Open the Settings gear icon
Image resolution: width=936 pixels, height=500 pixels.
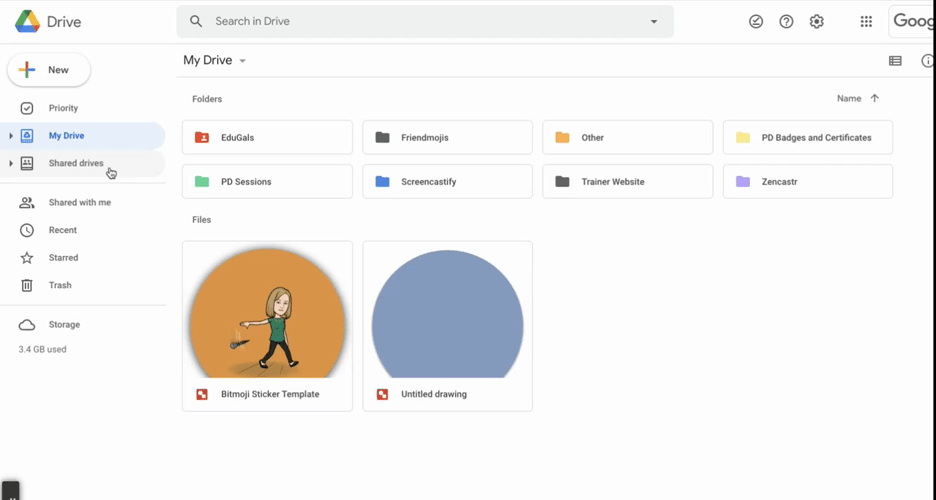[x=817, y=21]
